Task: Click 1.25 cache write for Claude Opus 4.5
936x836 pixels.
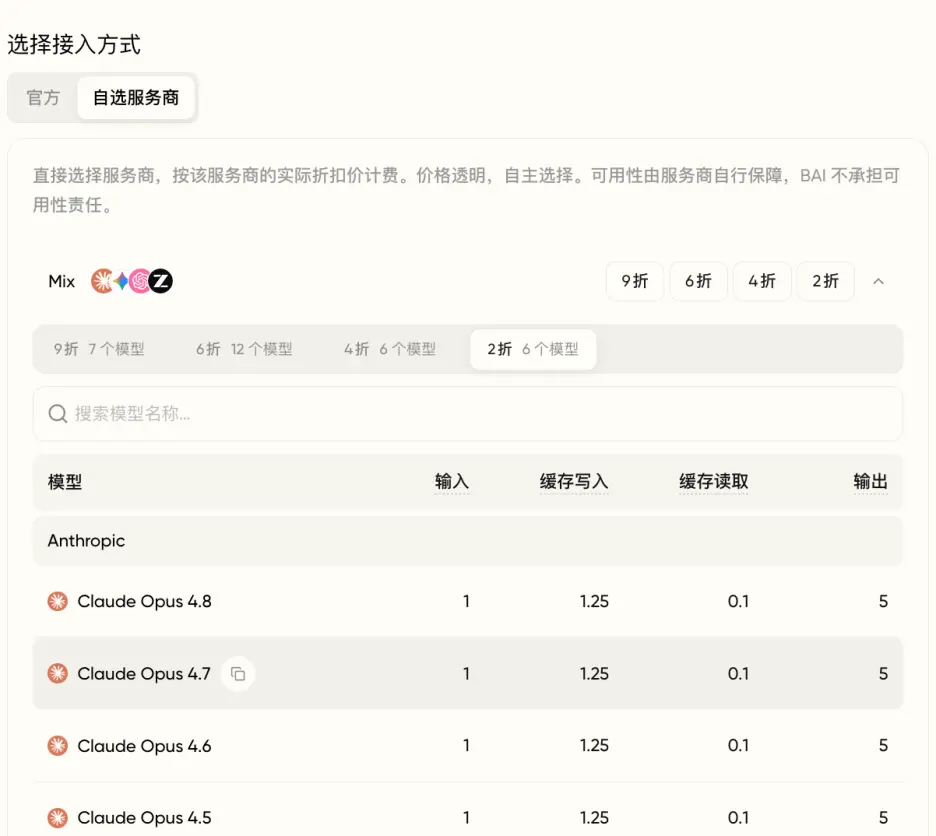Action: [x=594, y=817]
